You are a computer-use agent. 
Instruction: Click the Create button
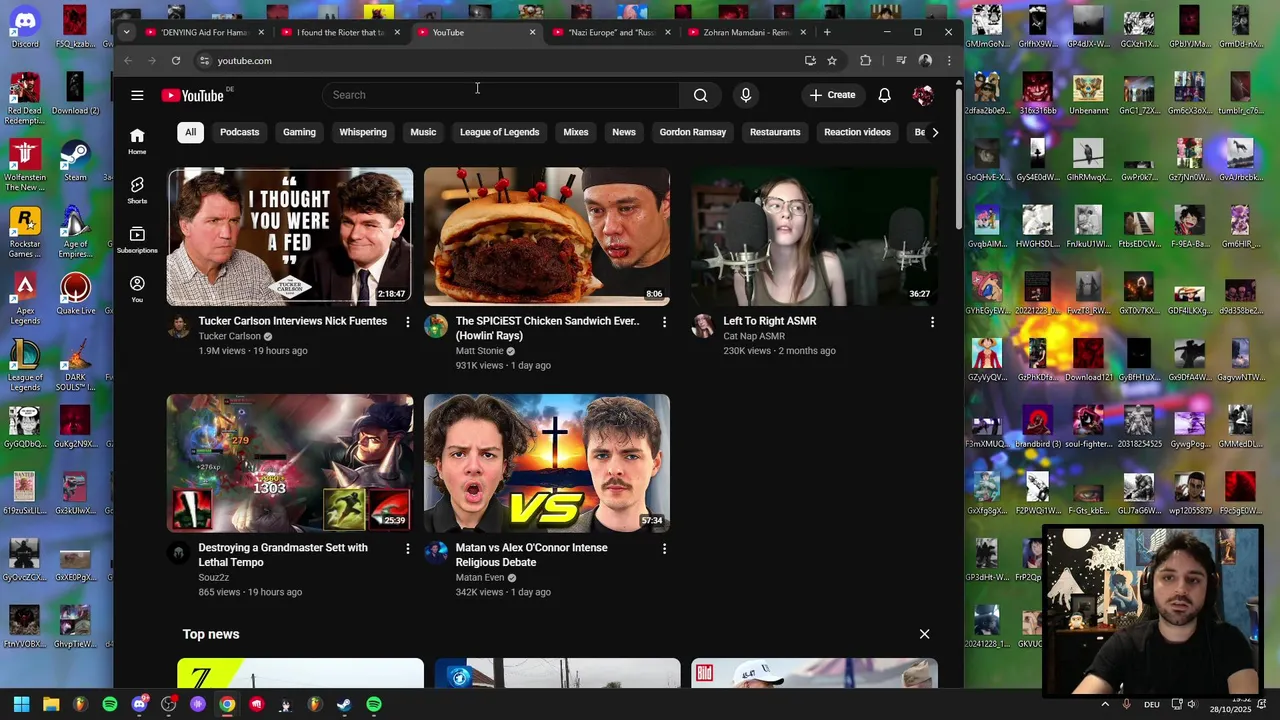(833, 95)
